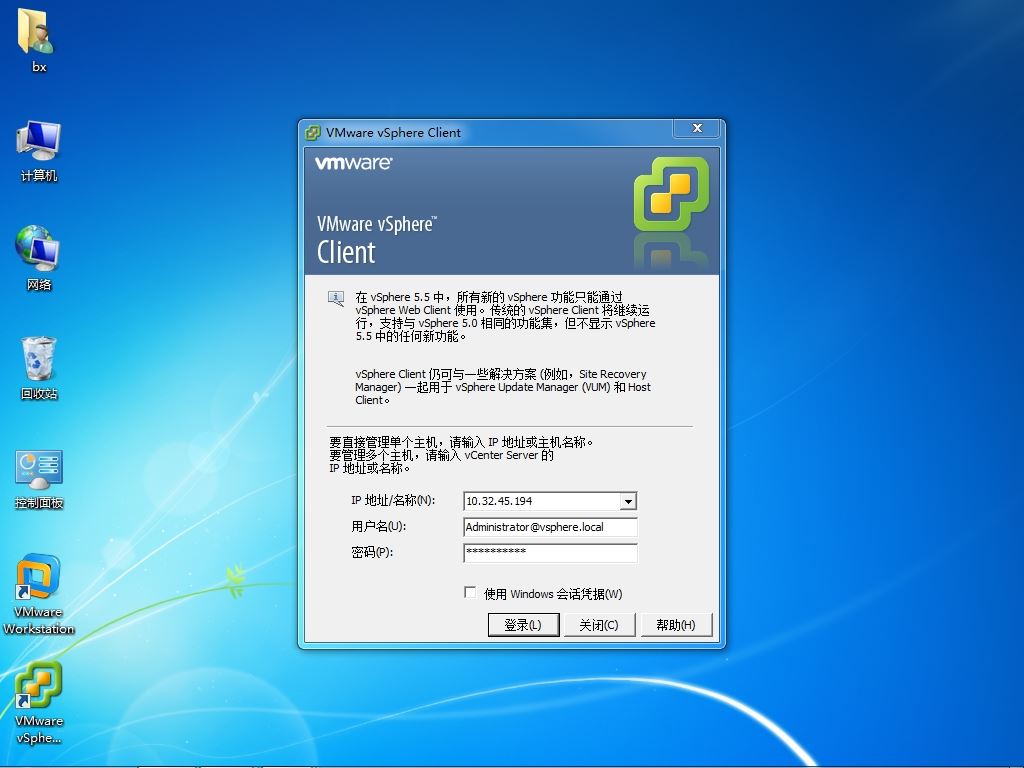Open the bx user folder icon
Viewport: 1024px width, 768px height.
[x=38, y=38]
